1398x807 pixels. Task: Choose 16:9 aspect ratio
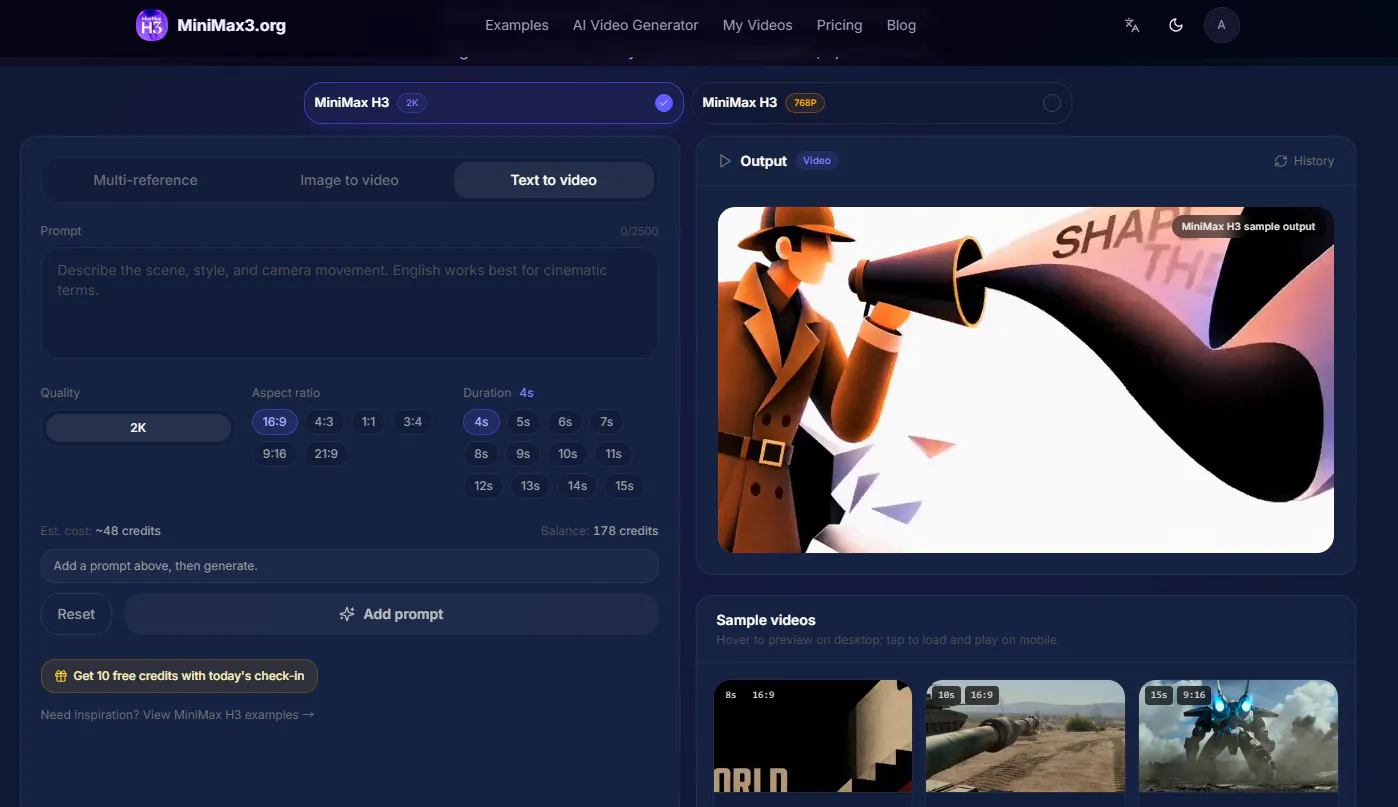pyautogui.click(x=274, y=422)
